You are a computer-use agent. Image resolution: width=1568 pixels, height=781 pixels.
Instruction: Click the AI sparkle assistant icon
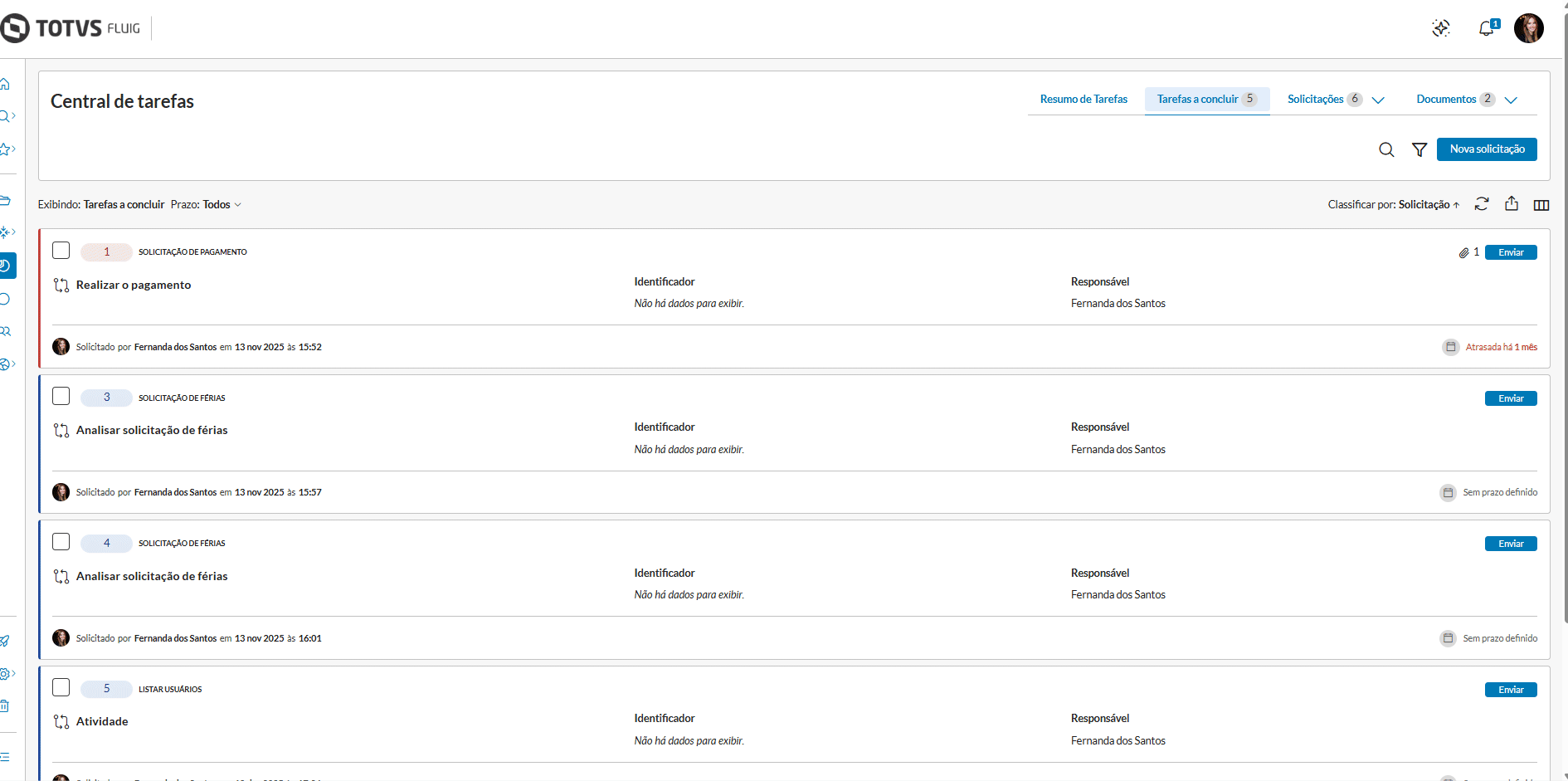(x=1441, y=28)
